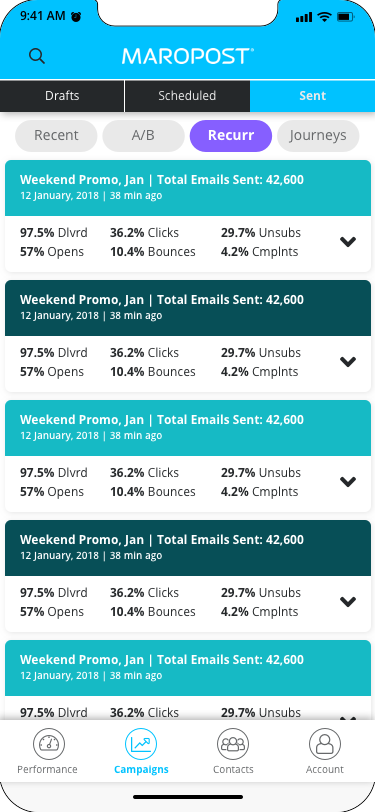The height and width of the screenshot is (812, 375).
Task: Select the A/B filter pill
Action: (143, 136)
